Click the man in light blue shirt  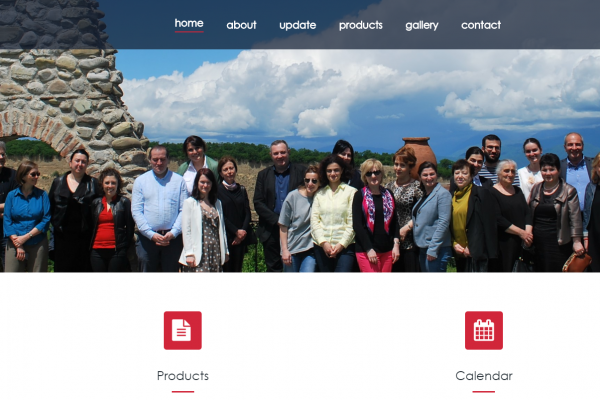(159, 207)
